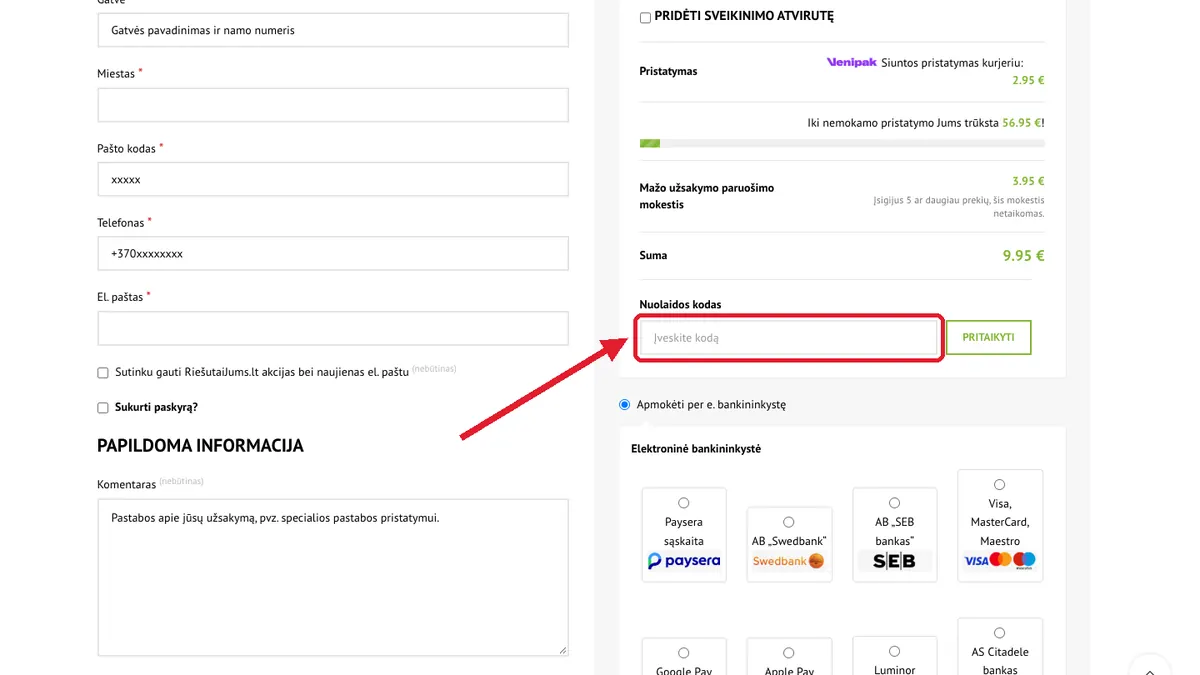This screenshot has height=675, width=1200.
Task: Focus the discount code 'Įveskite kodą' field
Action: (x=788, y=338)
